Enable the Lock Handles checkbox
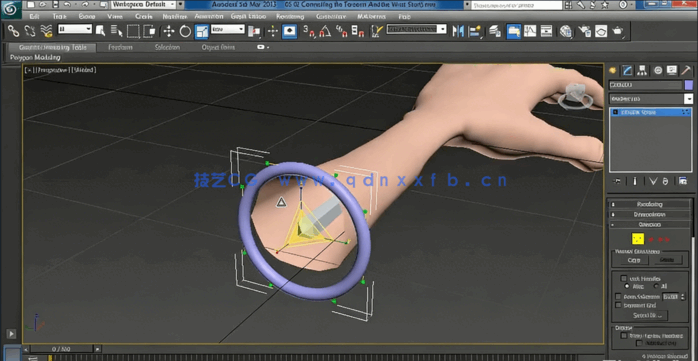This screenshot has width=698, height=361. pos(624,278)
